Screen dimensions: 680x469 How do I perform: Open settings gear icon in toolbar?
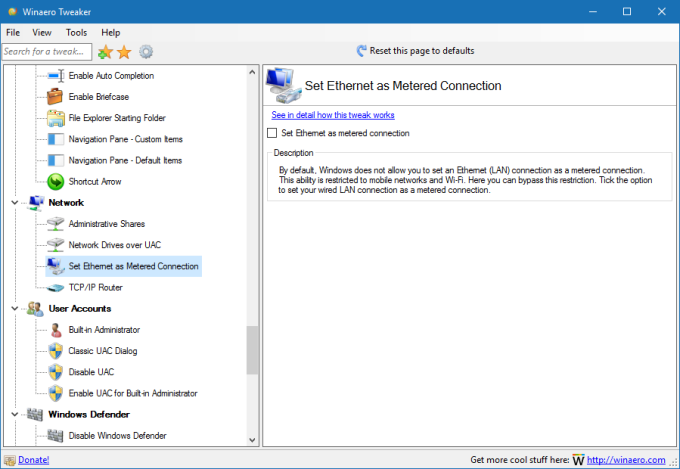coord(146,52)
